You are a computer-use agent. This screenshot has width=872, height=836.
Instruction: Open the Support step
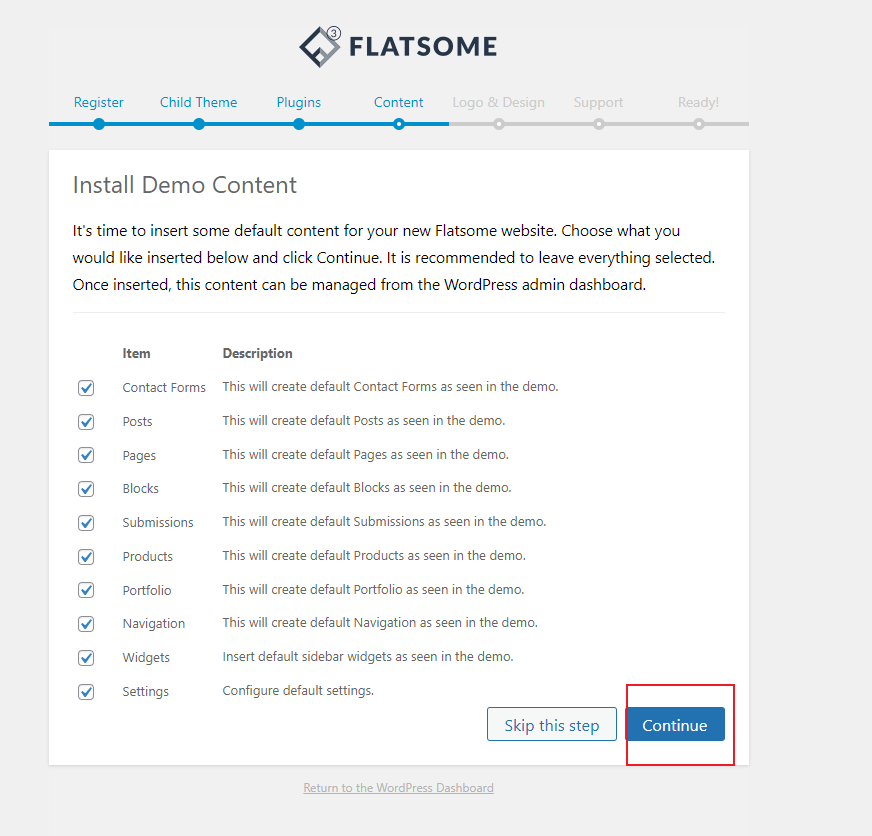coord(598,102)
